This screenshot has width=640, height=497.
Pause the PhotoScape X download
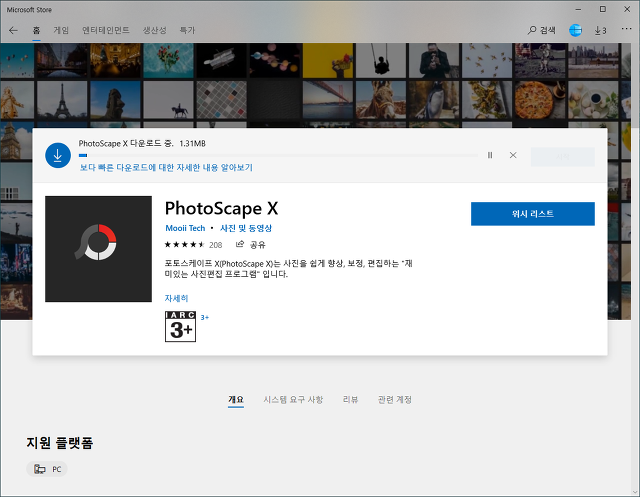[490, 155]
